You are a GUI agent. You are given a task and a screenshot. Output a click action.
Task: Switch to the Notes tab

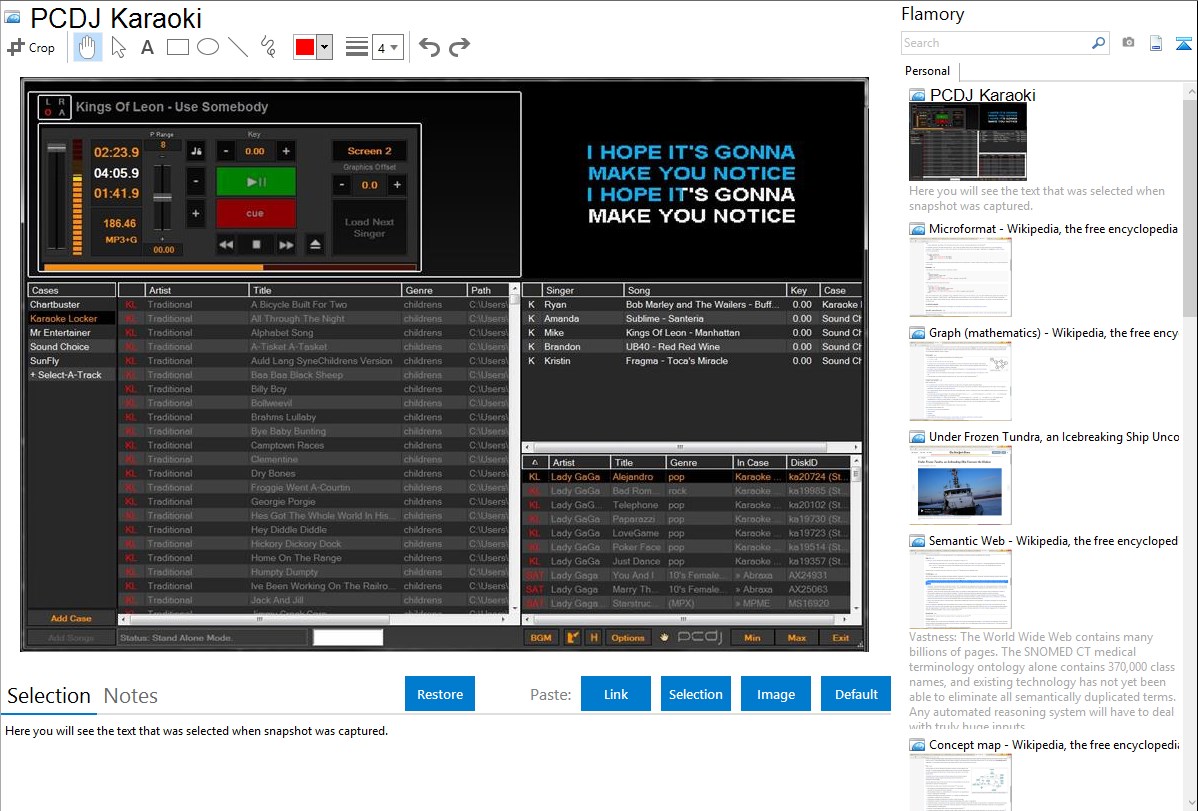pyautogui.click(x=131, y=696)
